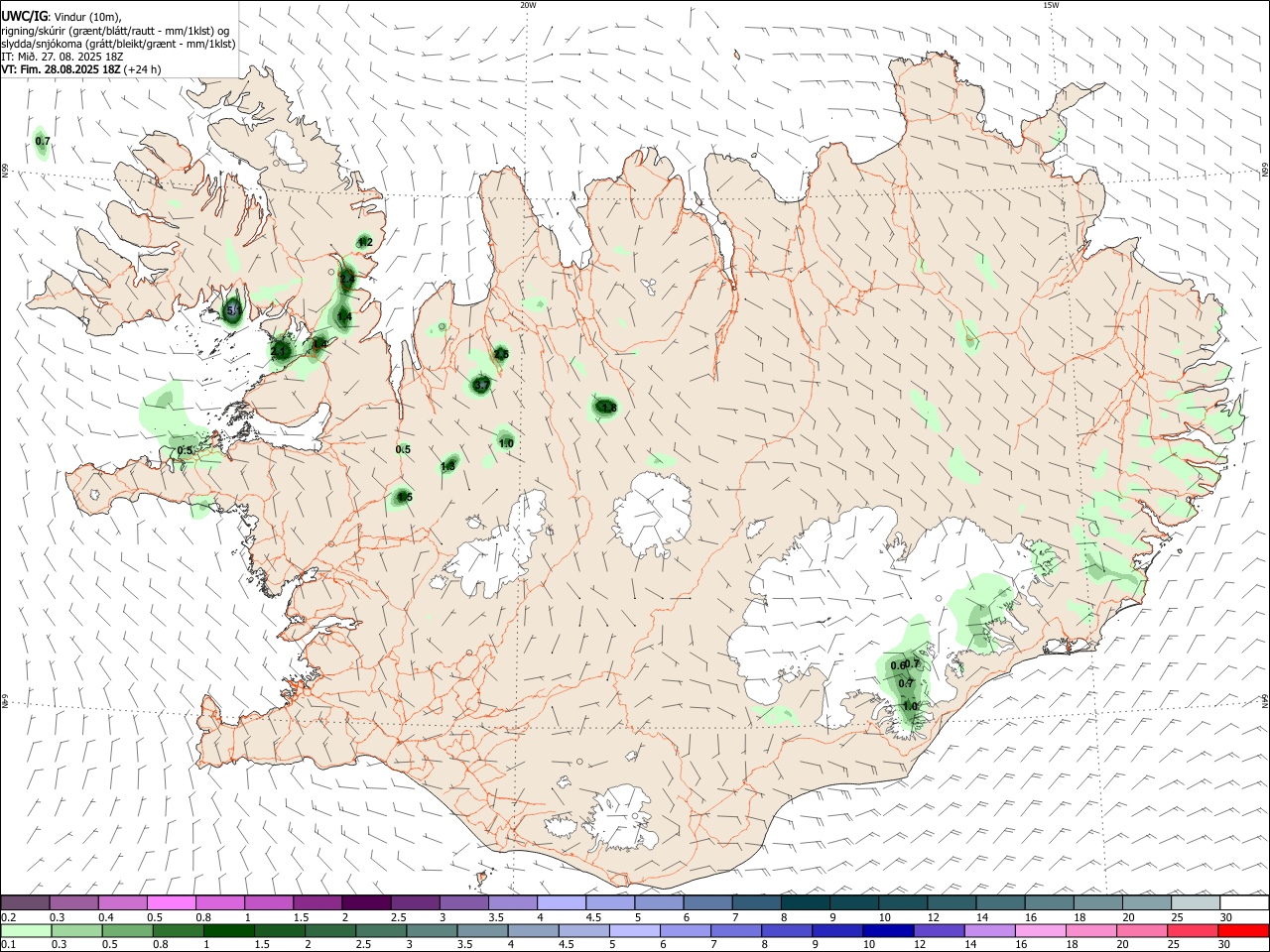The width and height of the screenshot is (1270, 952).
Task: Click the 1.4 precipitation value on the map
Action: tap(344, 317)
